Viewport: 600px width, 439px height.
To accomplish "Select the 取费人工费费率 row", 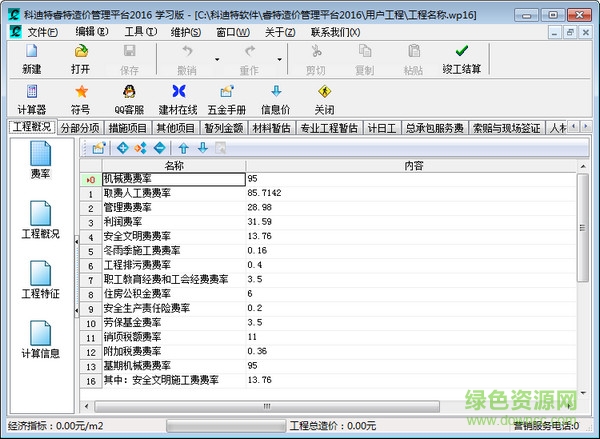I will tap(328, 193).
